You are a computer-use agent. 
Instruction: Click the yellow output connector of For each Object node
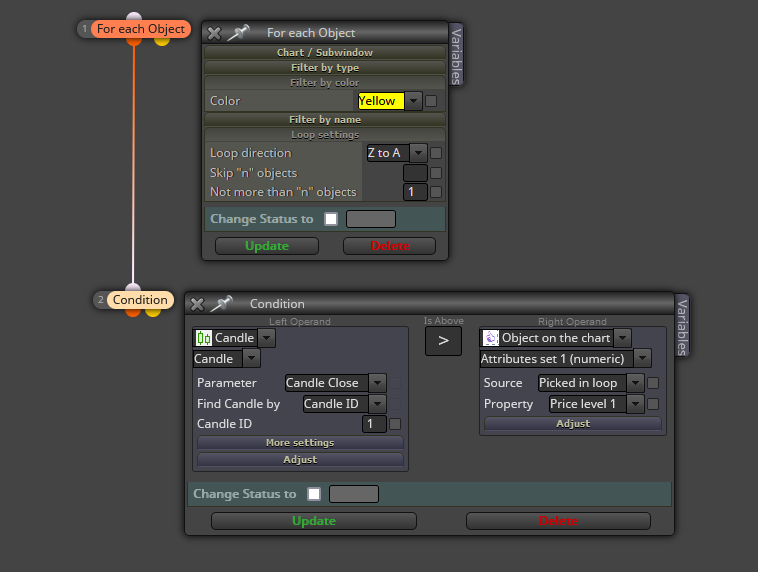point(162,42)
